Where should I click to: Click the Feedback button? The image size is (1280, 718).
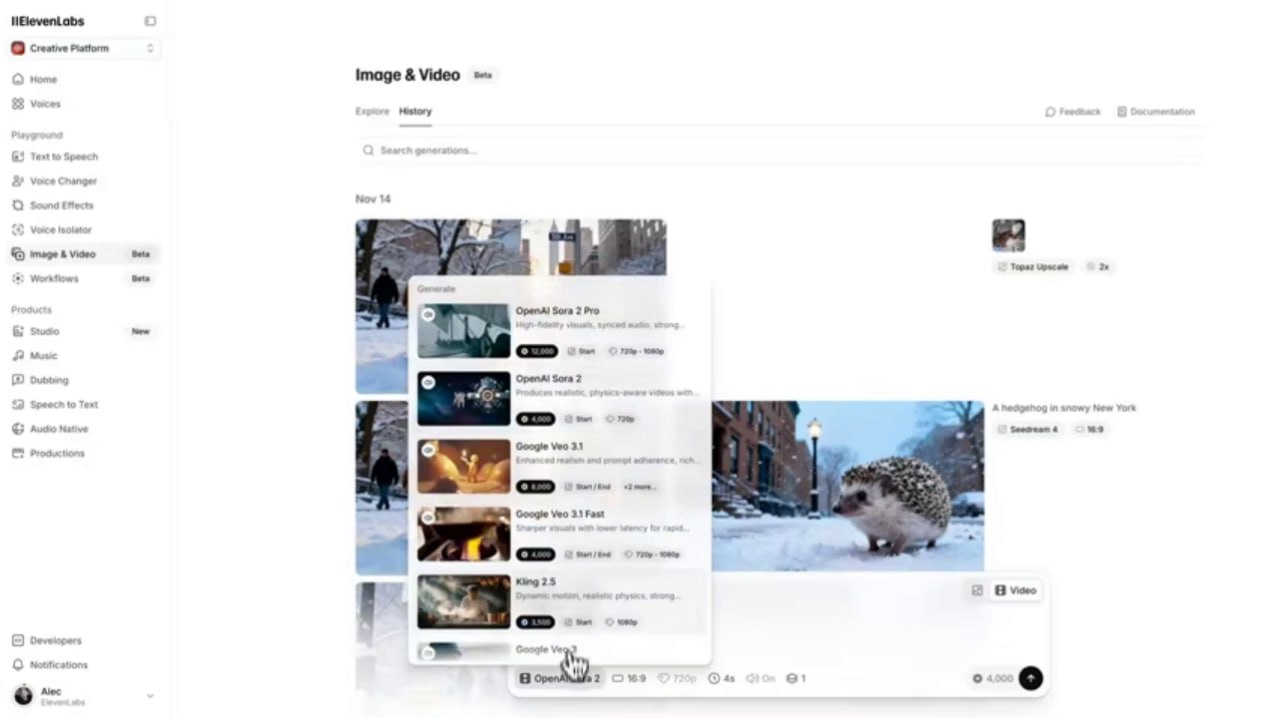1073,111
